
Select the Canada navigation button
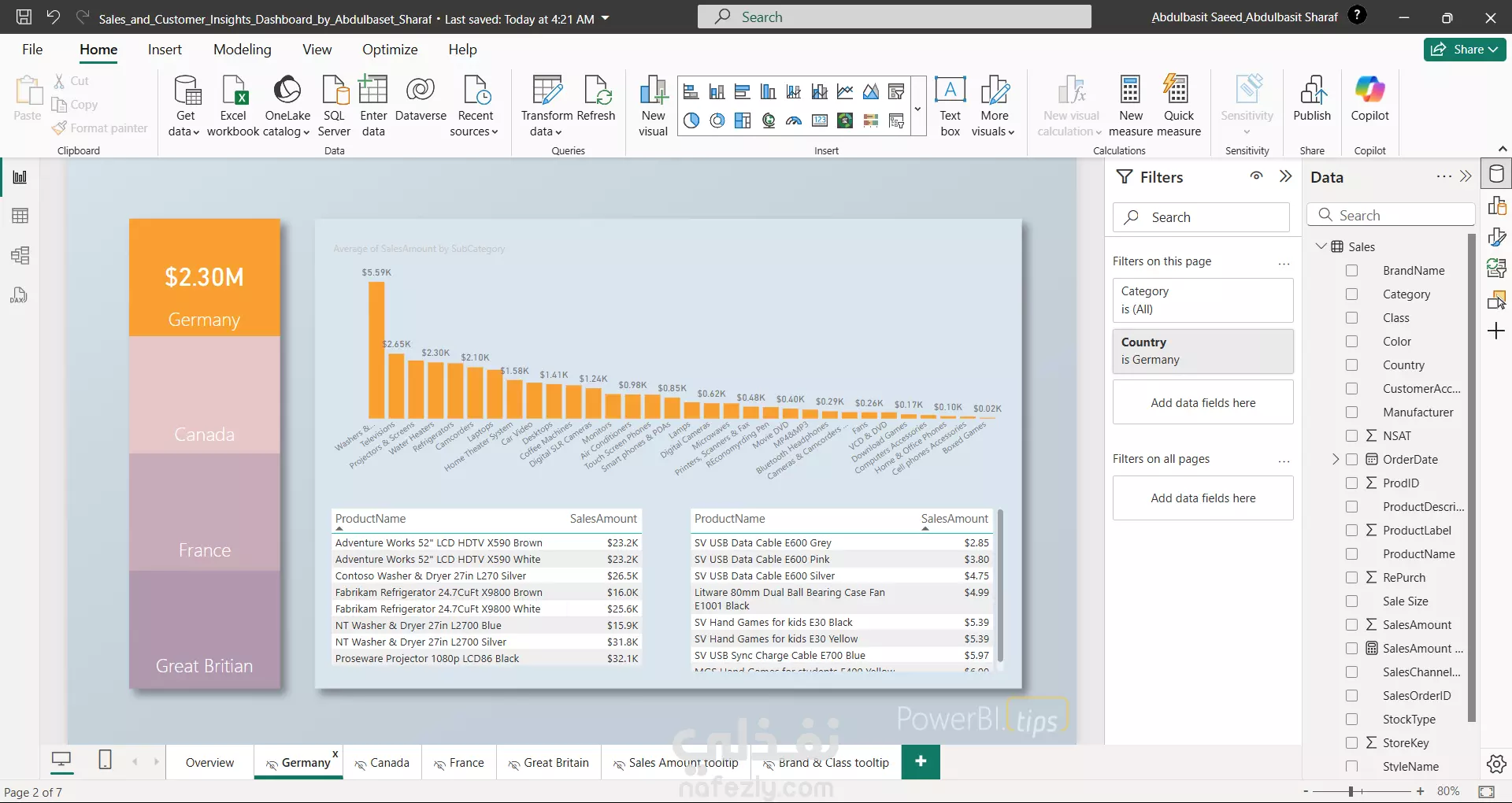click(205, 395)
